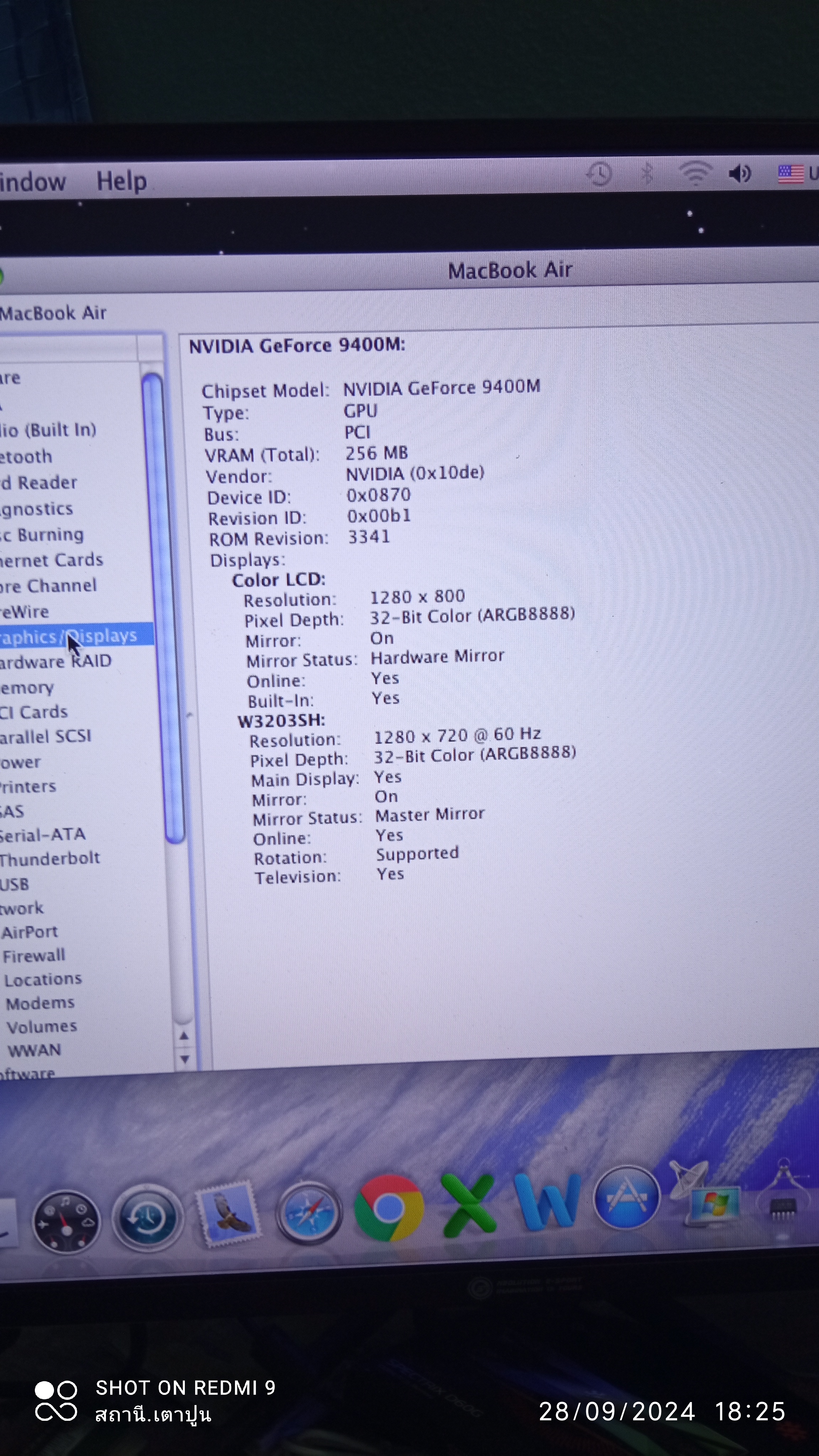Click the volume speaker icon
Viewport: 819px width, 1456px height.
740,173
